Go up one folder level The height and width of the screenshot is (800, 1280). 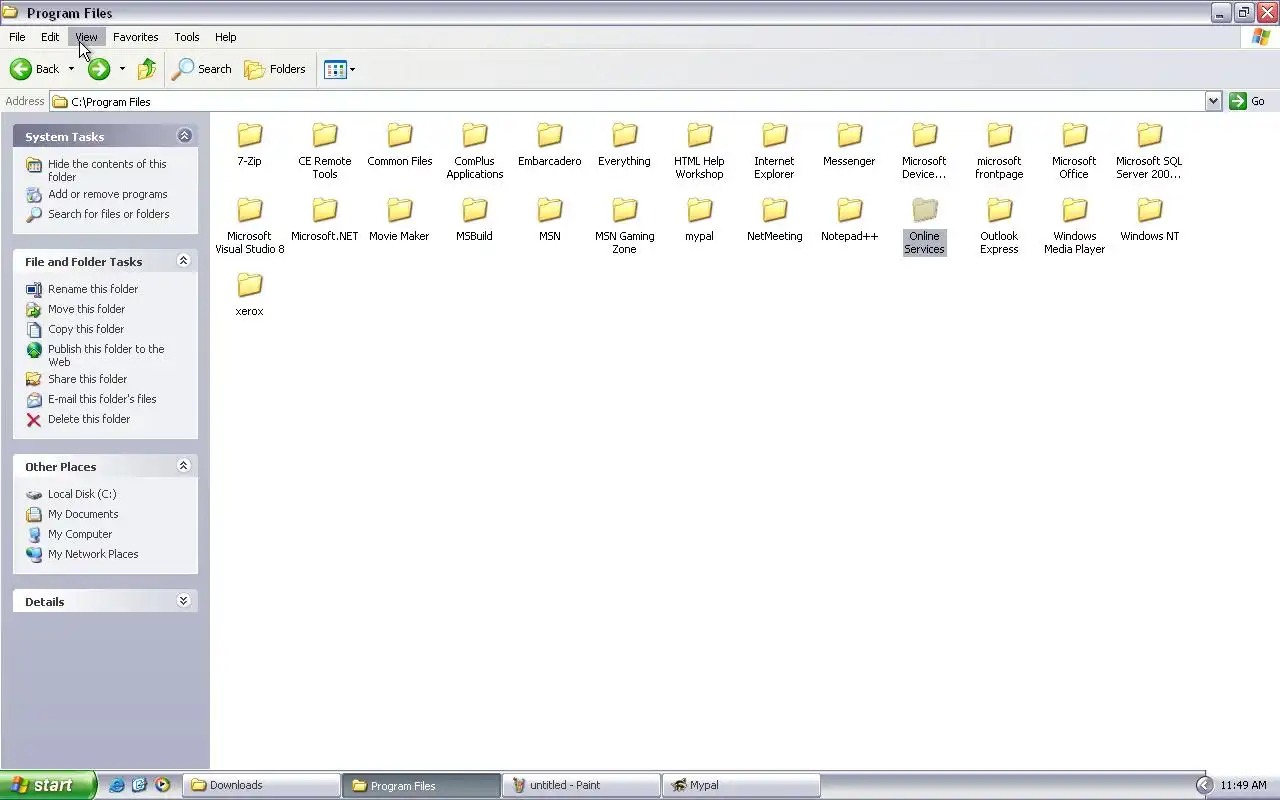click(x=147, y=69)
